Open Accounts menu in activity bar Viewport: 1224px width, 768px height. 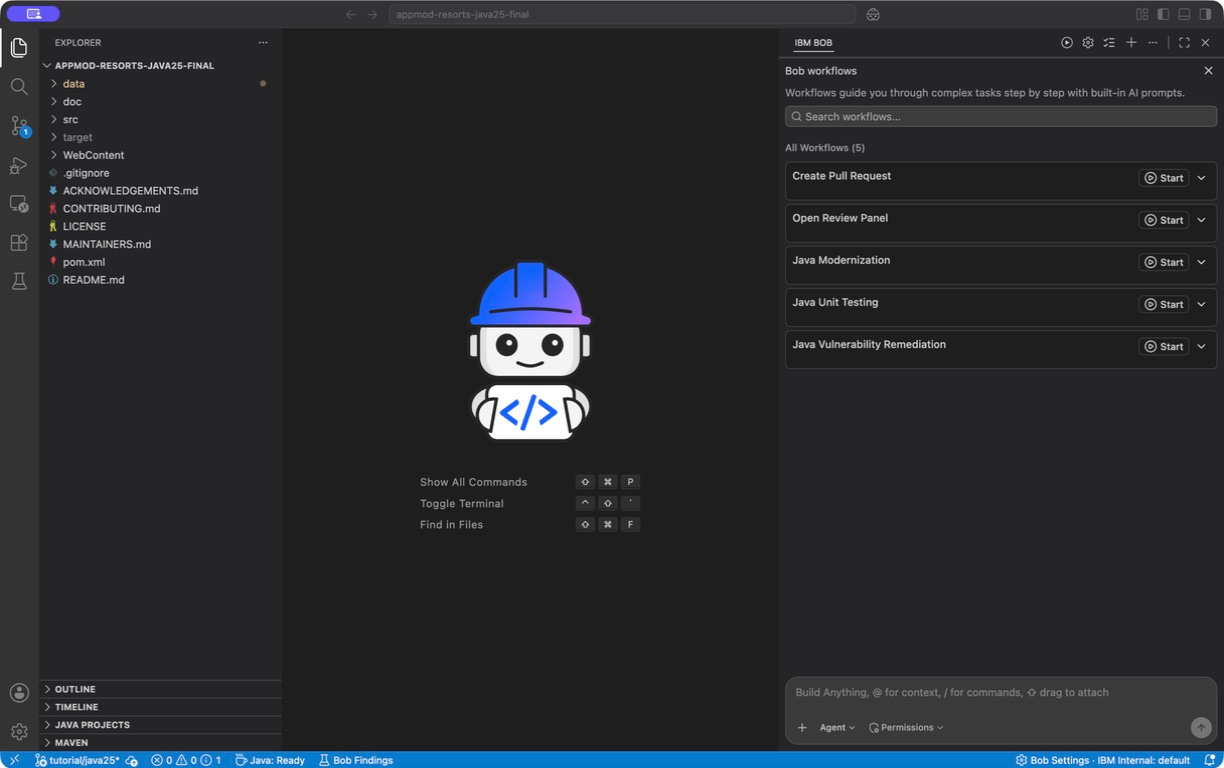tap(19, 692)
